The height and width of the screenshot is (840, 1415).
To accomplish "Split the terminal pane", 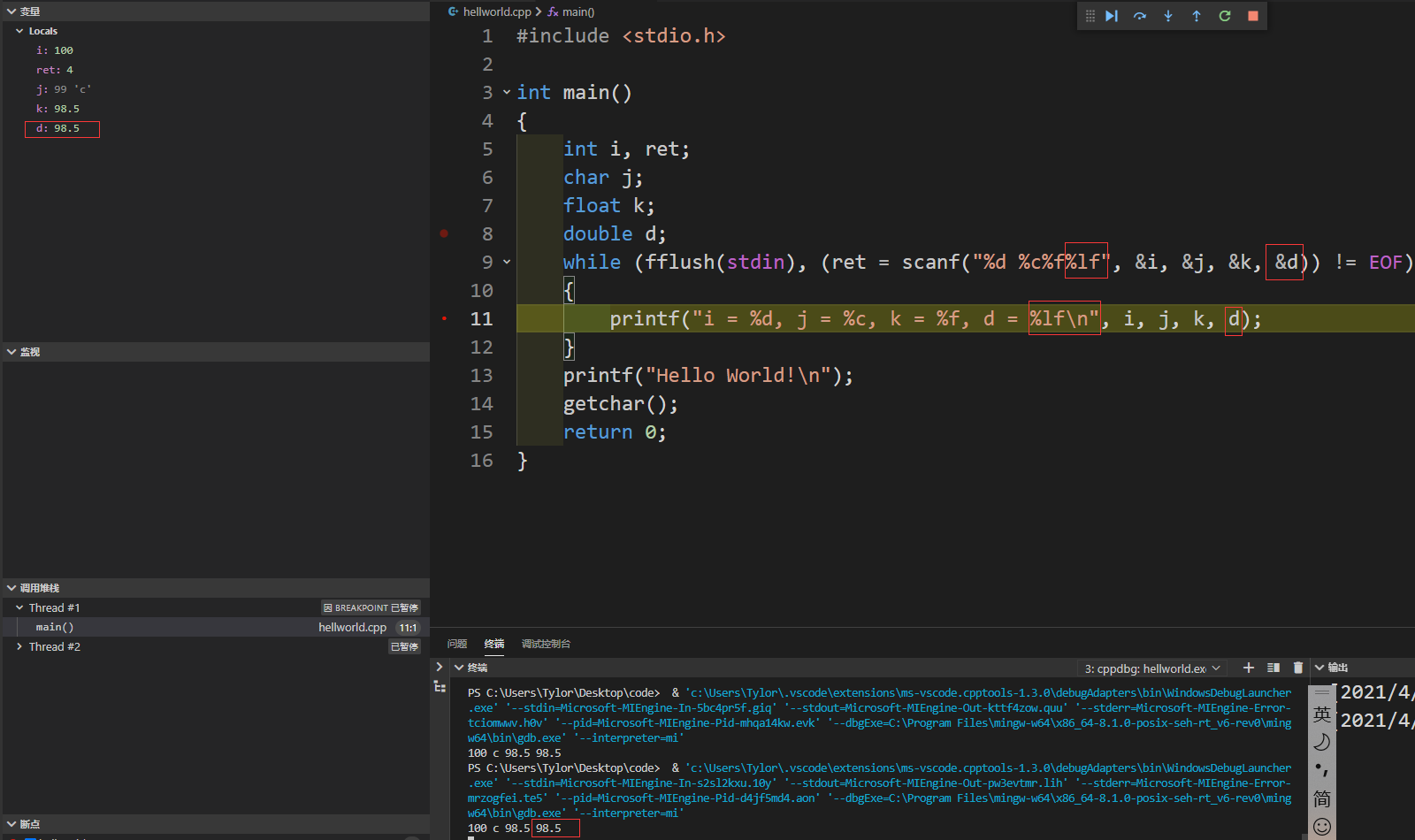I will tap(1273, 668).
